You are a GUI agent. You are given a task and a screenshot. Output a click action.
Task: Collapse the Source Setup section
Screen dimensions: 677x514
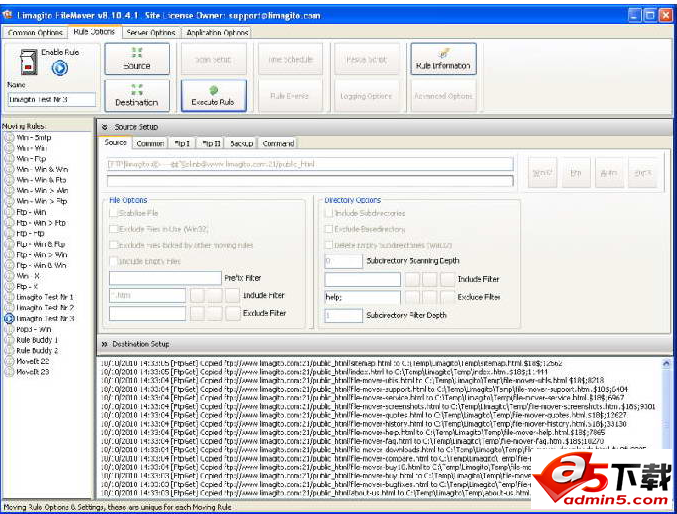point(105,127)
